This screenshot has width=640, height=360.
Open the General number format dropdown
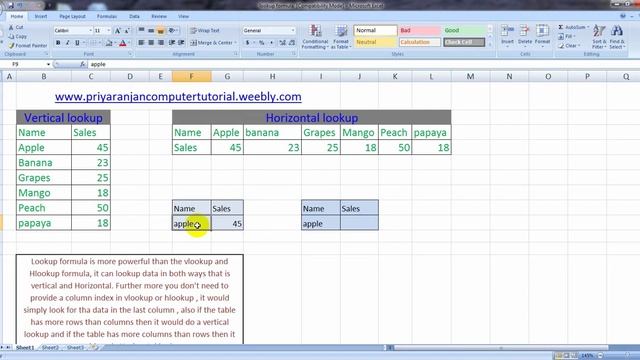(293, 31)
